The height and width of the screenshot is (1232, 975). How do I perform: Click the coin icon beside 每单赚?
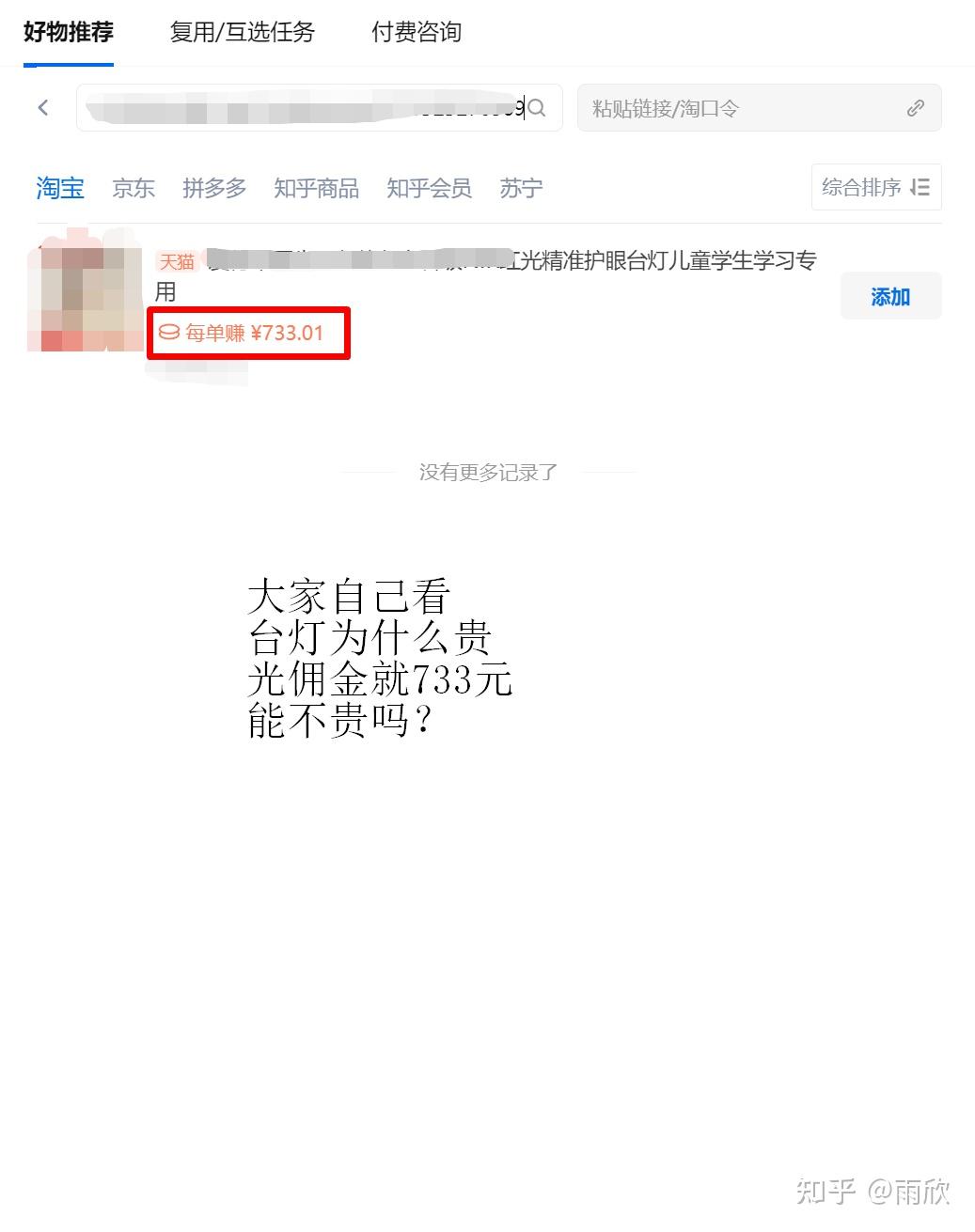169,332
